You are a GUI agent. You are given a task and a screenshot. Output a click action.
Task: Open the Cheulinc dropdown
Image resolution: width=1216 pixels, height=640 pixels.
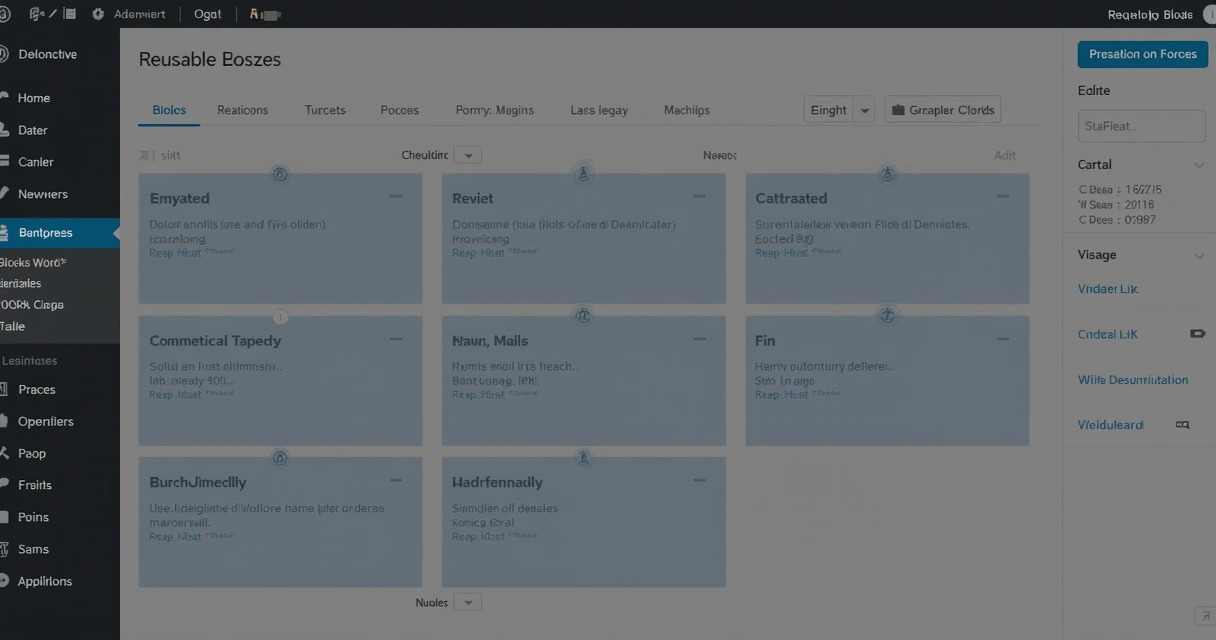click(468, 155)
